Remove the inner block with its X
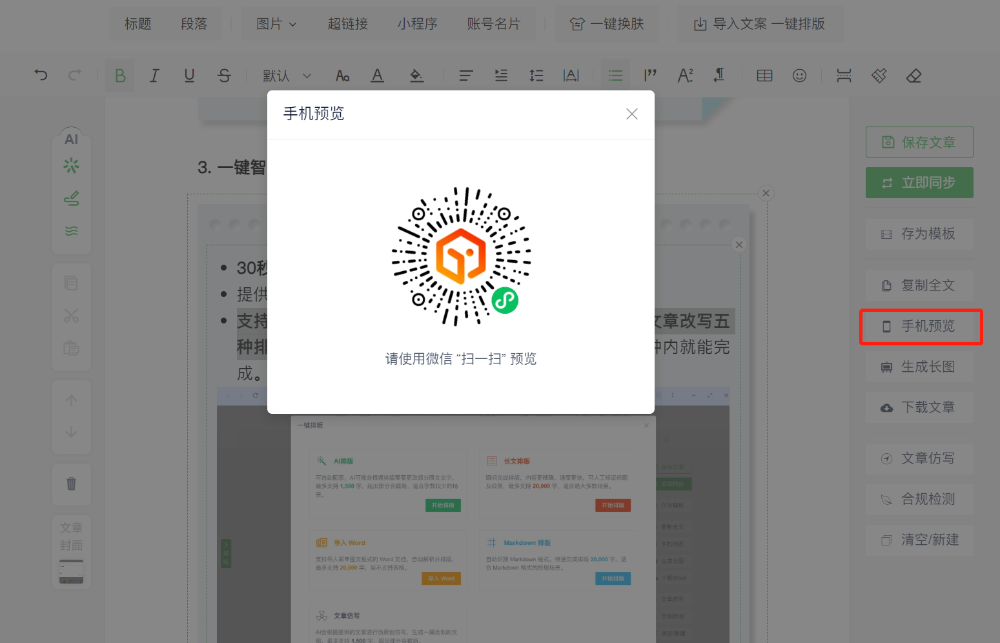The image size is (1000, 643). click(x=739, y=245)
